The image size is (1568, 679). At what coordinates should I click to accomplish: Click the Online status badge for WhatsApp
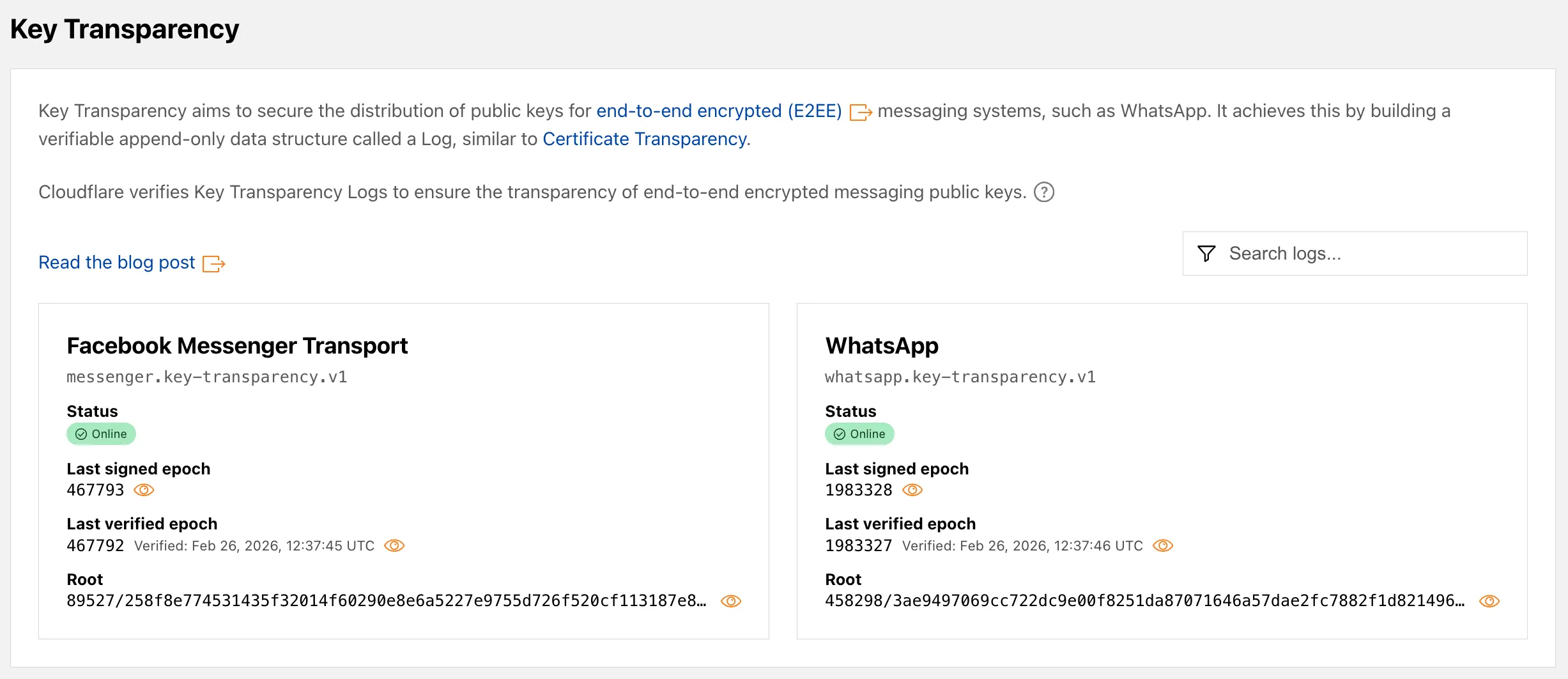coord(859,433)
